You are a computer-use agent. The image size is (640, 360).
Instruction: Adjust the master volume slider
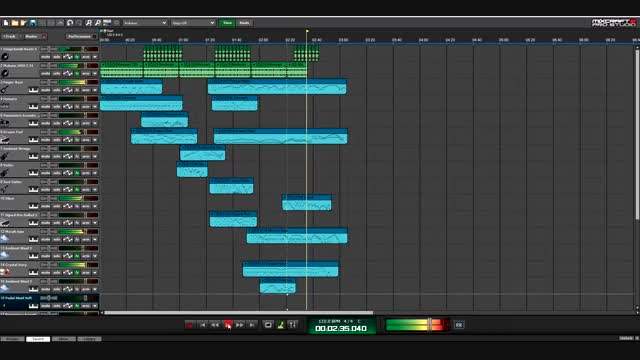(x=429, y=325)
